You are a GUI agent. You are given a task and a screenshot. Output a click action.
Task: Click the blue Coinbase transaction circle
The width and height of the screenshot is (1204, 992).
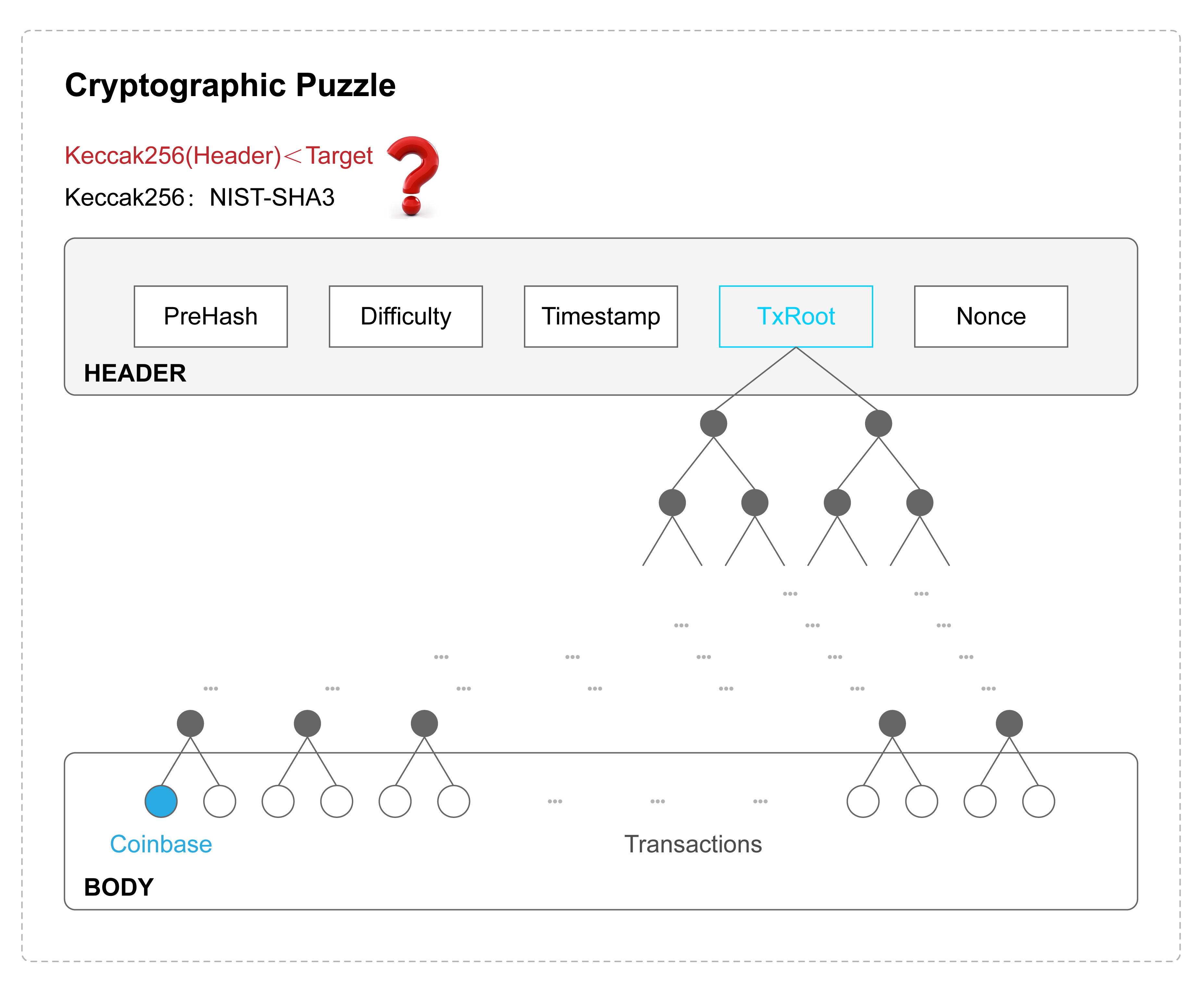(x=161, y=801)
